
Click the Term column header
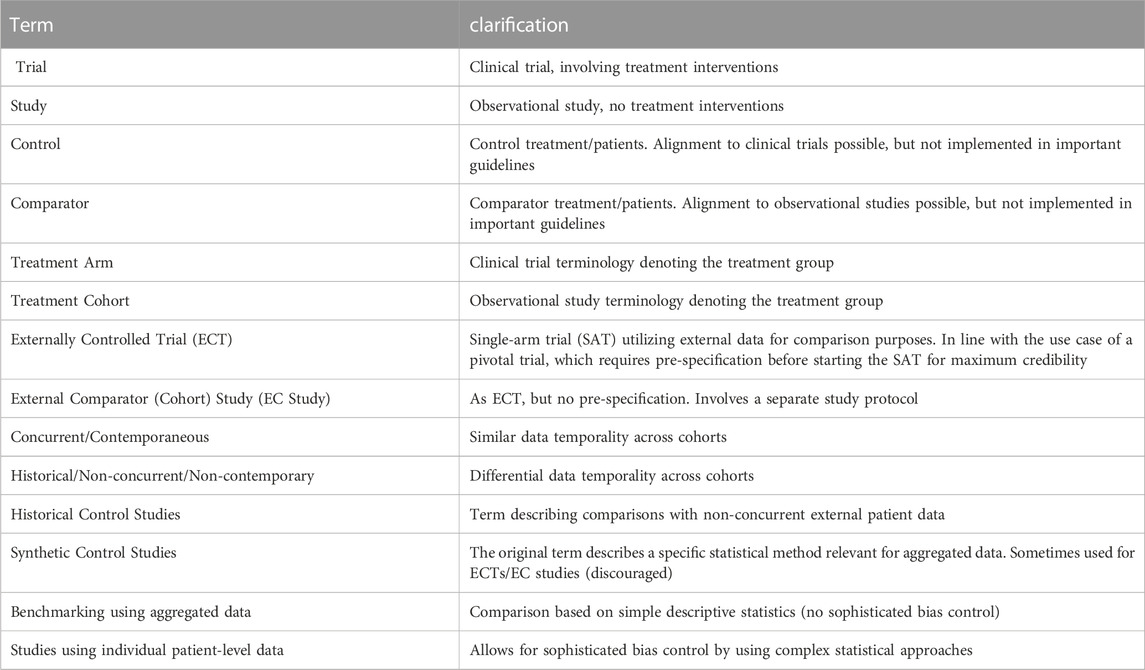[x=229, y=24]
